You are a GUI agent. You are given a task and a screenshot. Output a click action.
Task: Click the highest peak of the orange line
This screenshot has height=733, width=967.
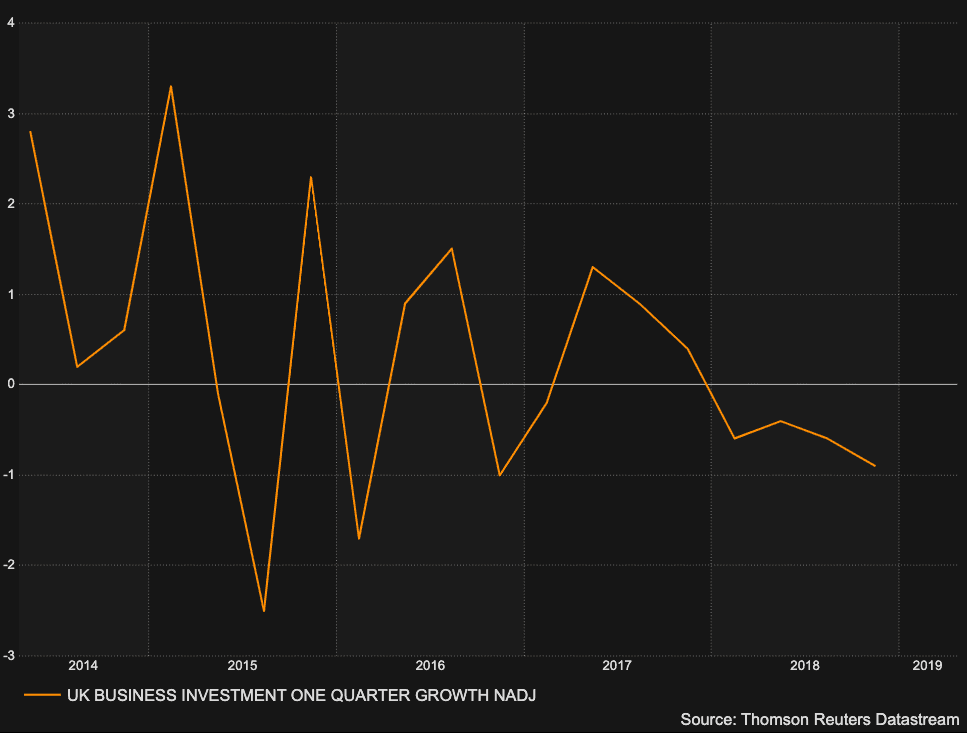click(x=171, y=86)
